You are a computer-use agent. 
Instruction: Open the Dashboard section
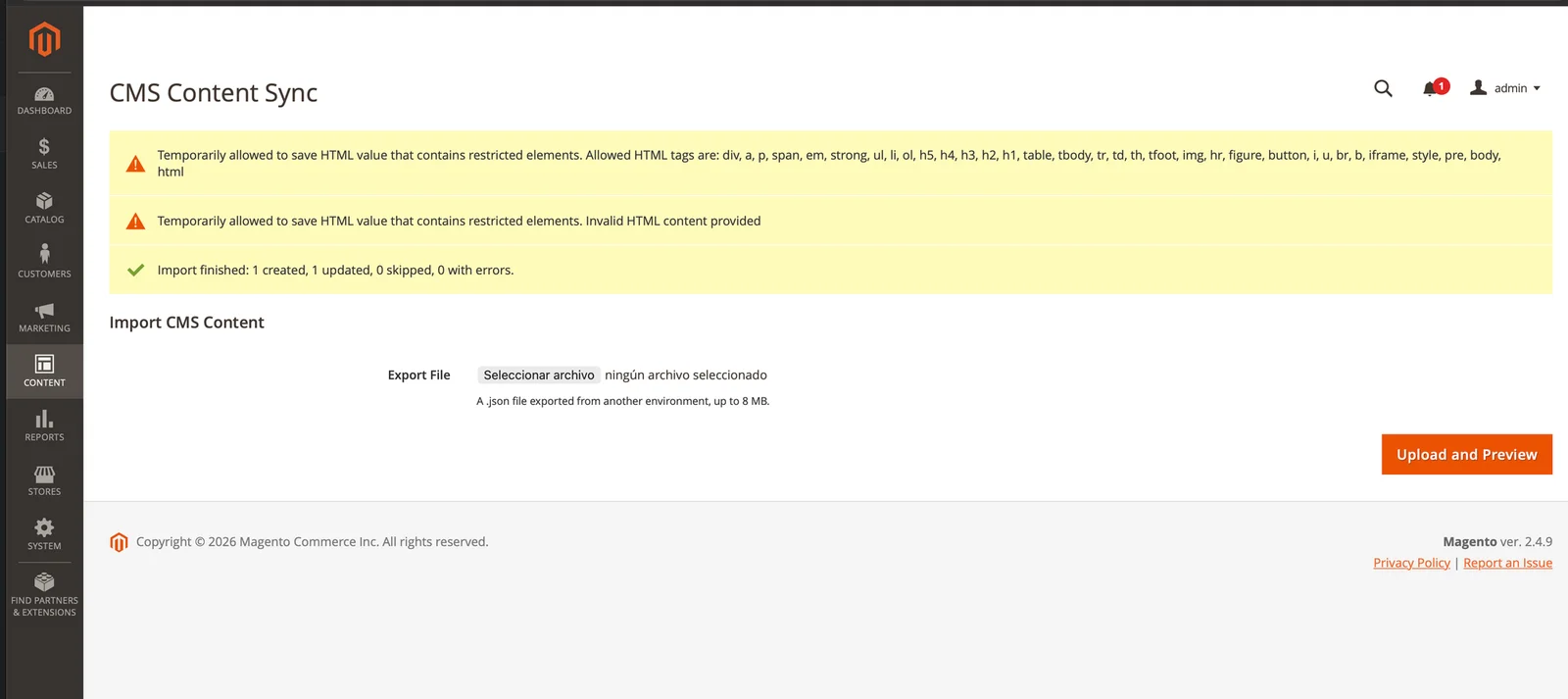click(x=44, y=100)
